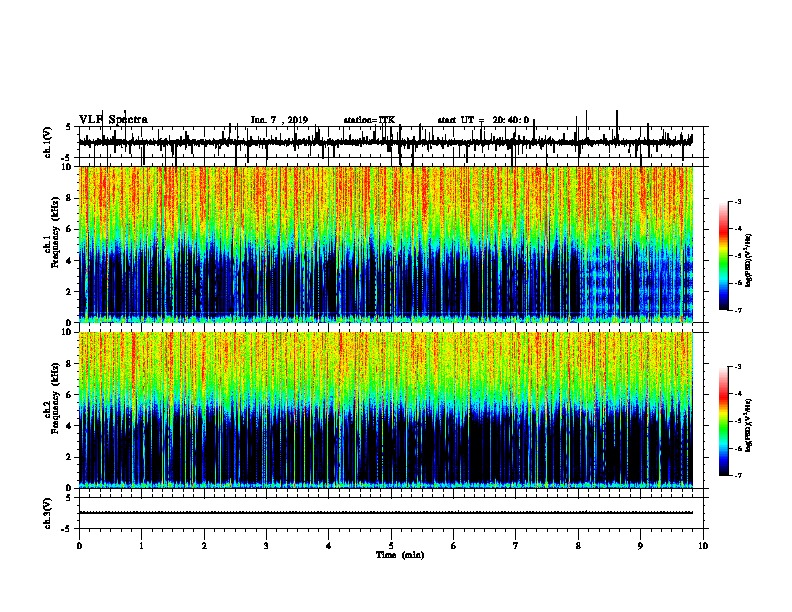
Task: Click the "station=ITK" header label
Action: tap(369, 120)
